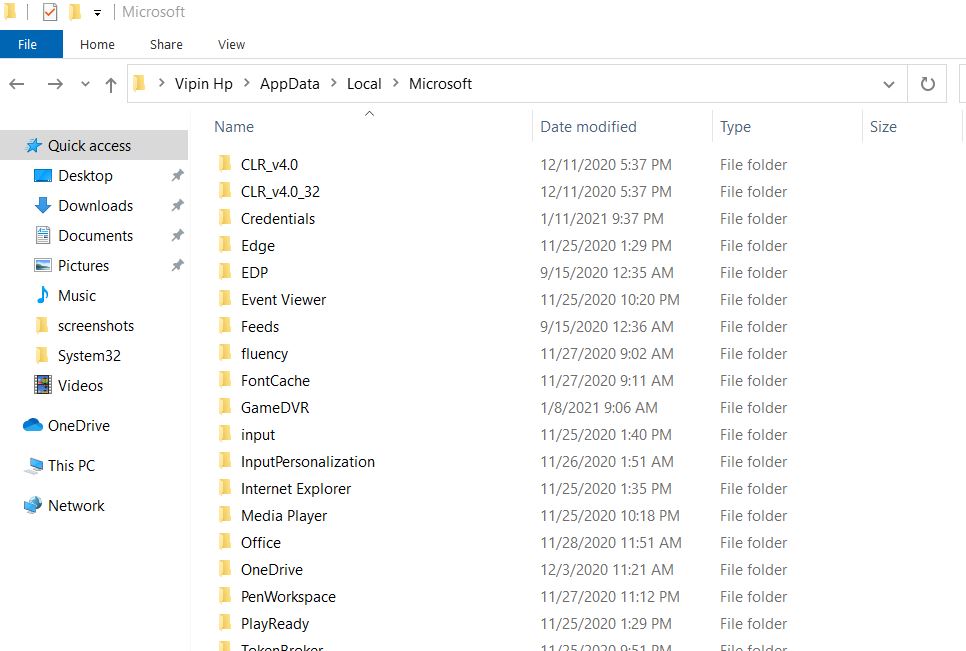Select the PlayReady folder name
Viewport: 966px width, 651px height.
(275, 624)
